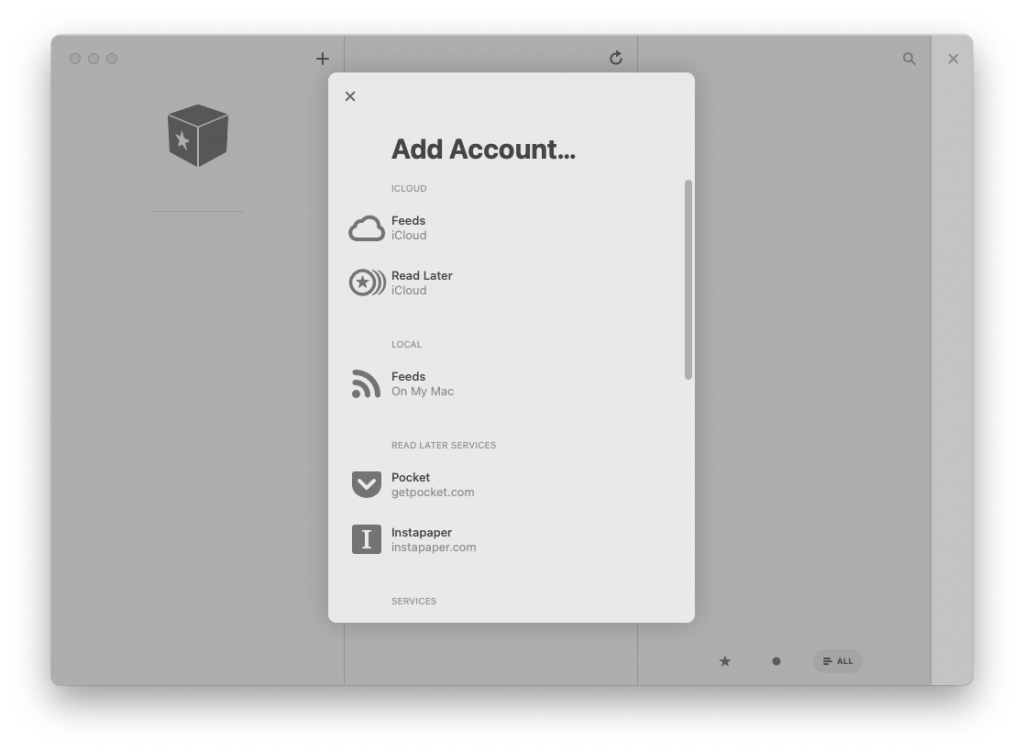Screen dimensions: 1024x753
Task: Show starred articles with star icon
Action: pyautogui.click(x=725, y=662)
